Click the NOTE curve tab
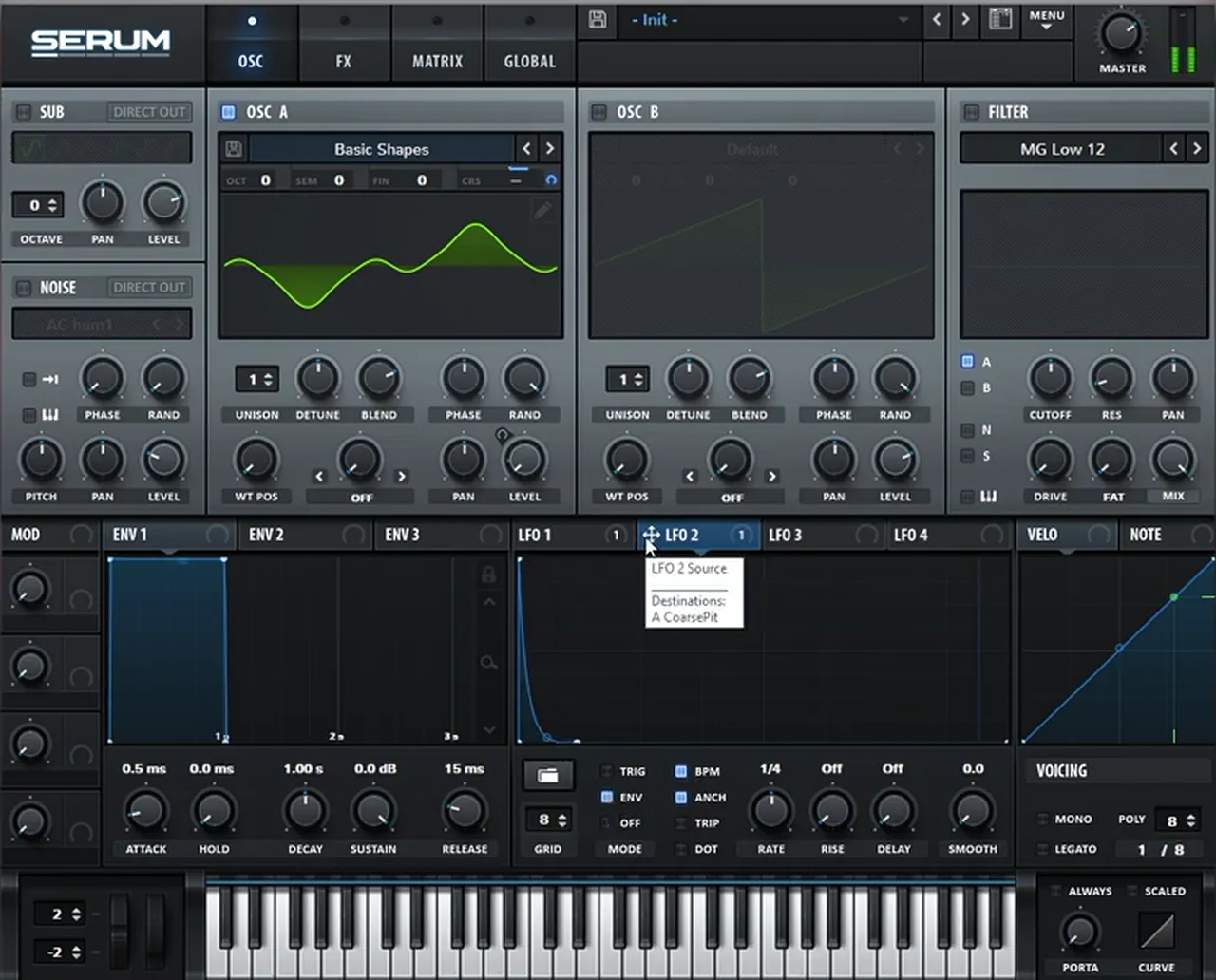Screen dimensions: 1216x980 click(1167, 536)
